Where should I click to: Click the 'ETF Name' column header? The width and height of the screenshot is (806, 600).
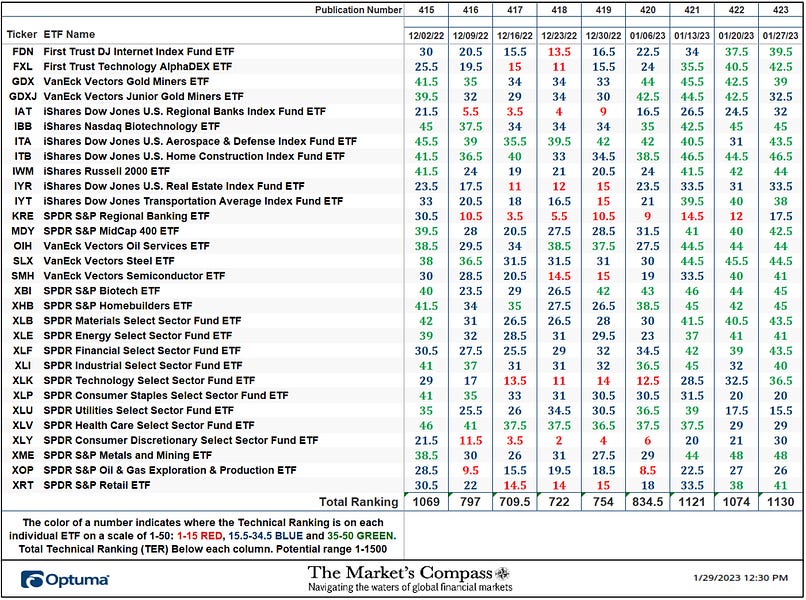pyautogui.click(x=69, y=34)
